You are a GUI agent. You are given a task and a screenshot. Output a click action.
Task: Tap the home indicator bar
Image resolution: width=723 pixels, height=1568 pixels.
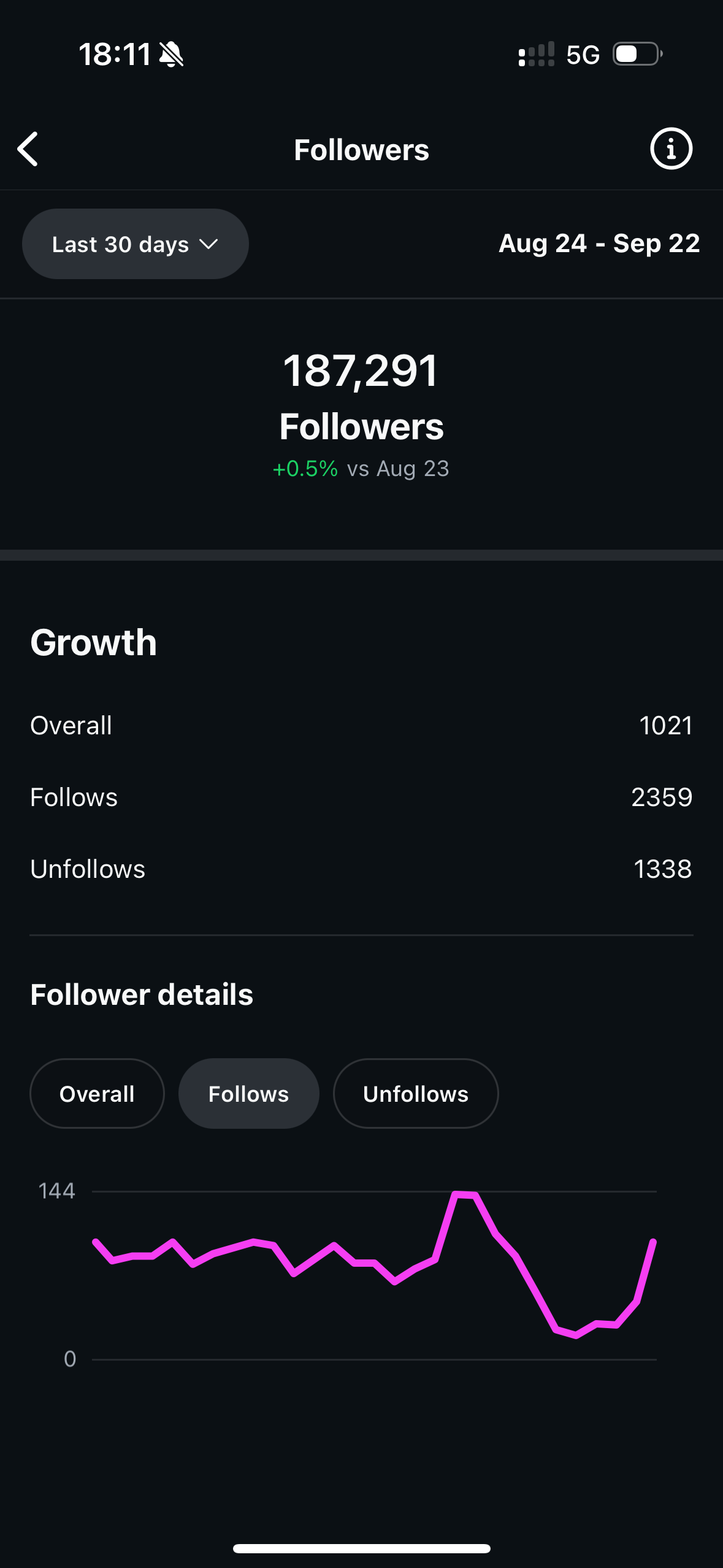pos(361,1548)
